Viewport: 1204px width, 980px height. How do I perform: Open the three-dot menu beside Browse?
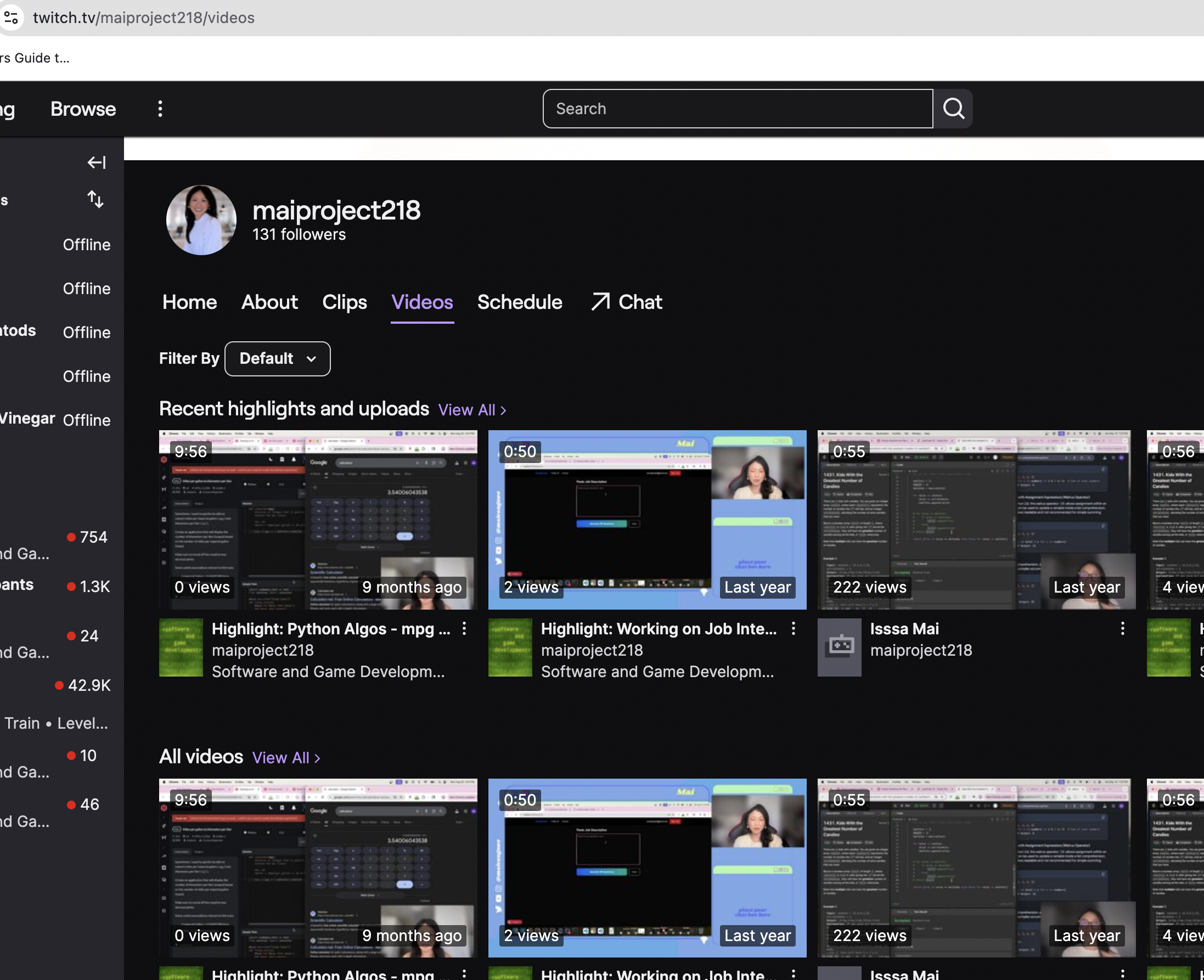160,109
